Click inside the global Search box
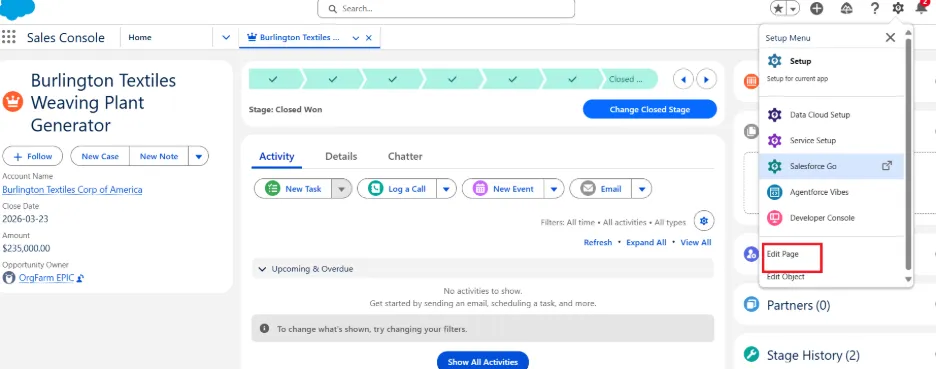This screenshot has height=369, width=936. click(446, 9)
